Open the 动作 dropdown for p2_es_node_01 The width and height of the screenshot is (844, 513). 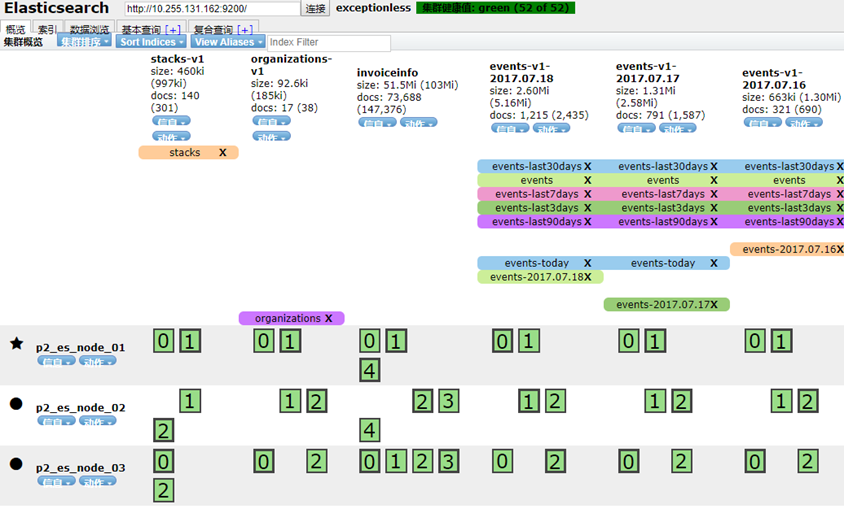point(98,361)
